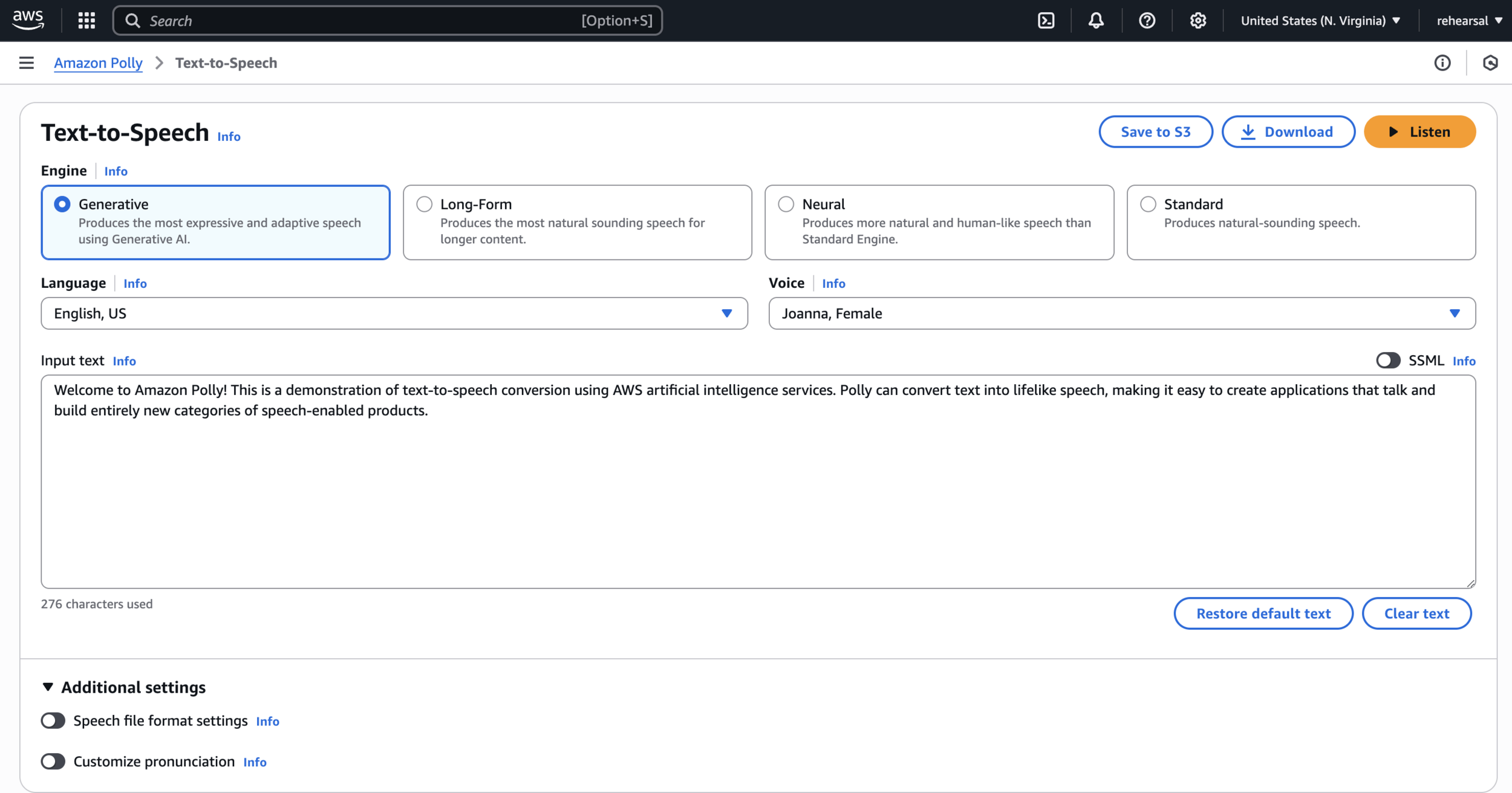Click the info panel circle icon

(x=1442, y=63)
